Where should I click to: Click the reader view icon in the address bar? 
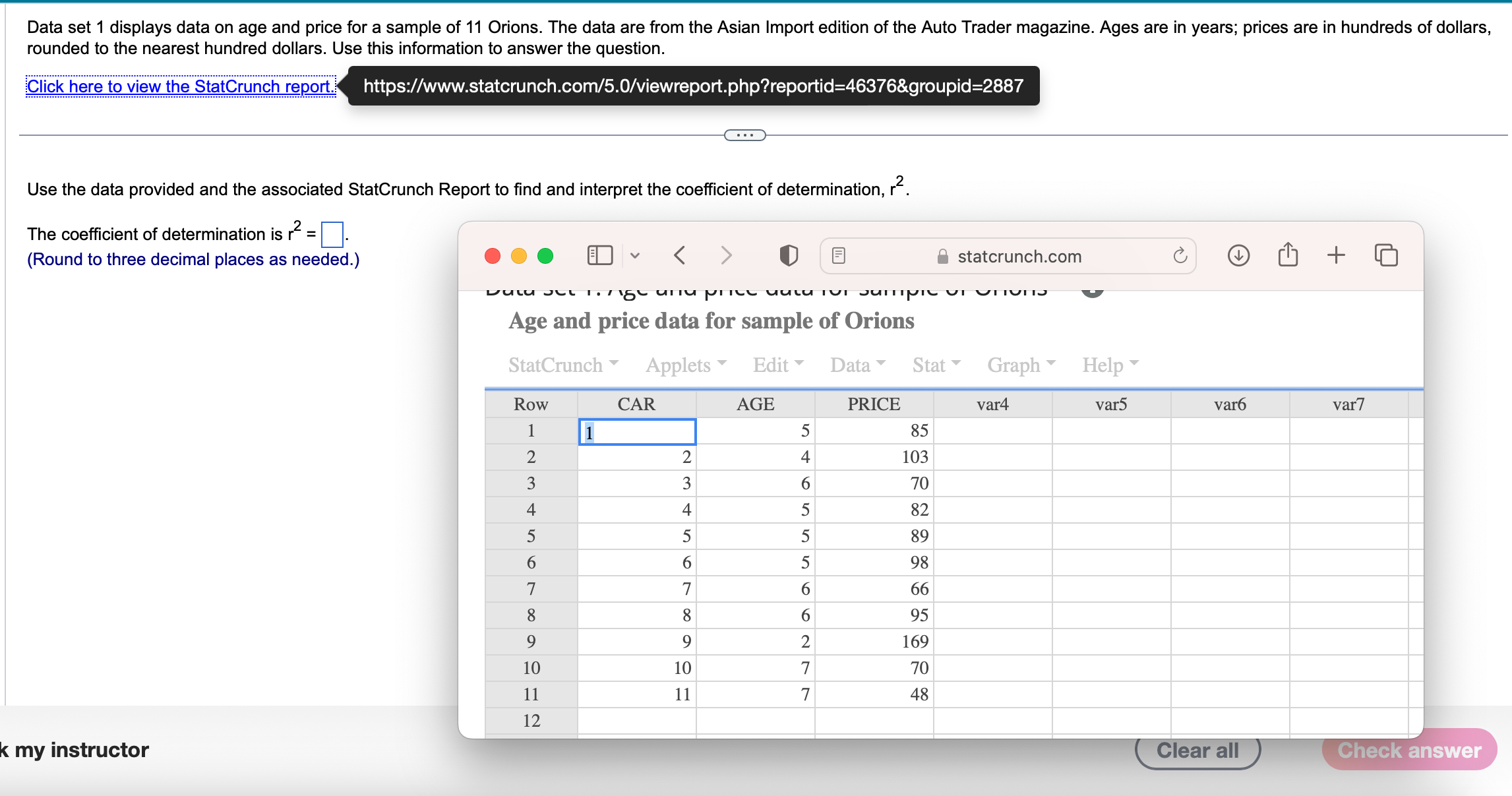click(x=838, y=256)
